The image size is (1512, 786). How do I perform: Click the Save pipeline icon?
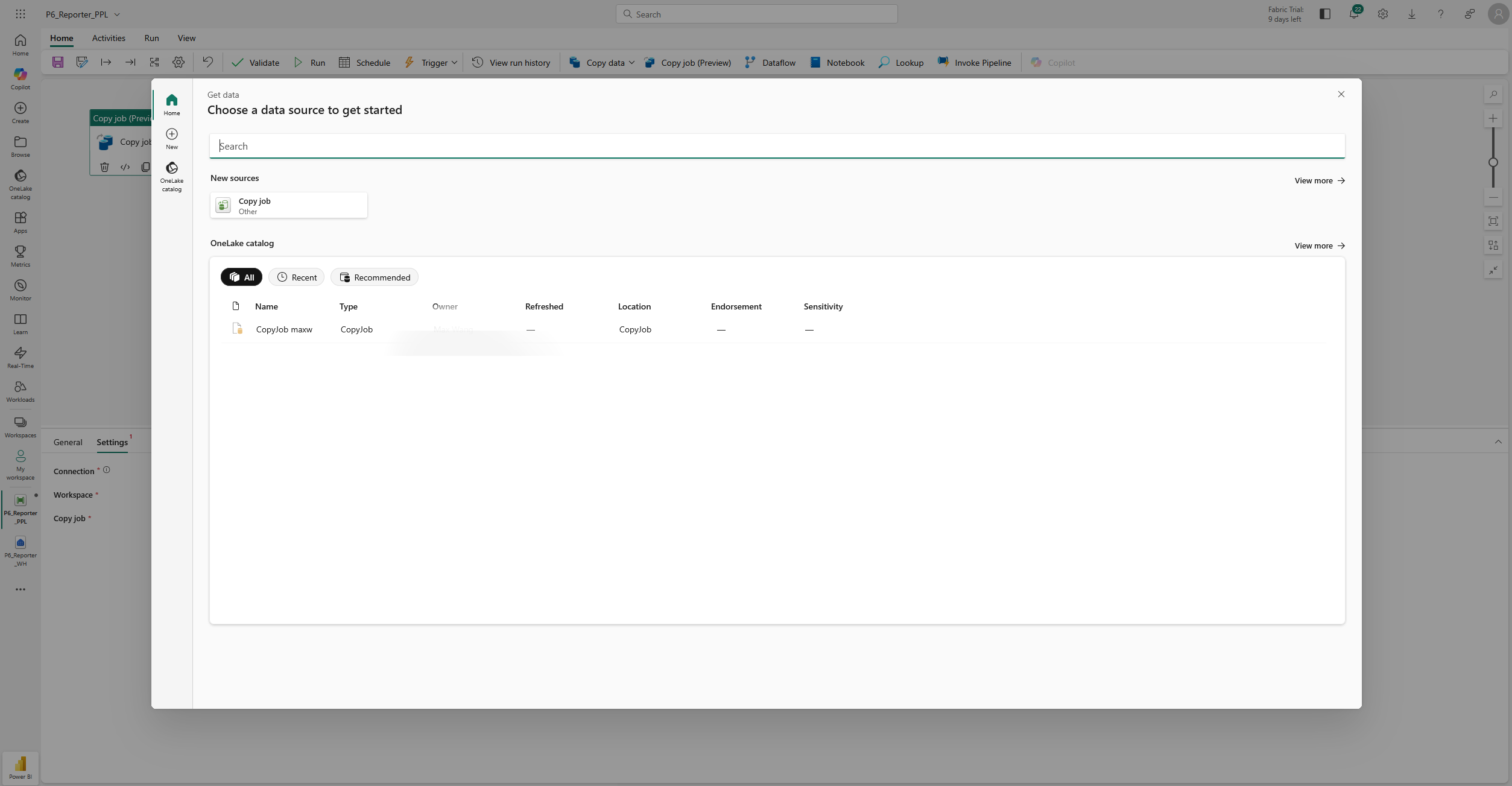click(58, 62)
